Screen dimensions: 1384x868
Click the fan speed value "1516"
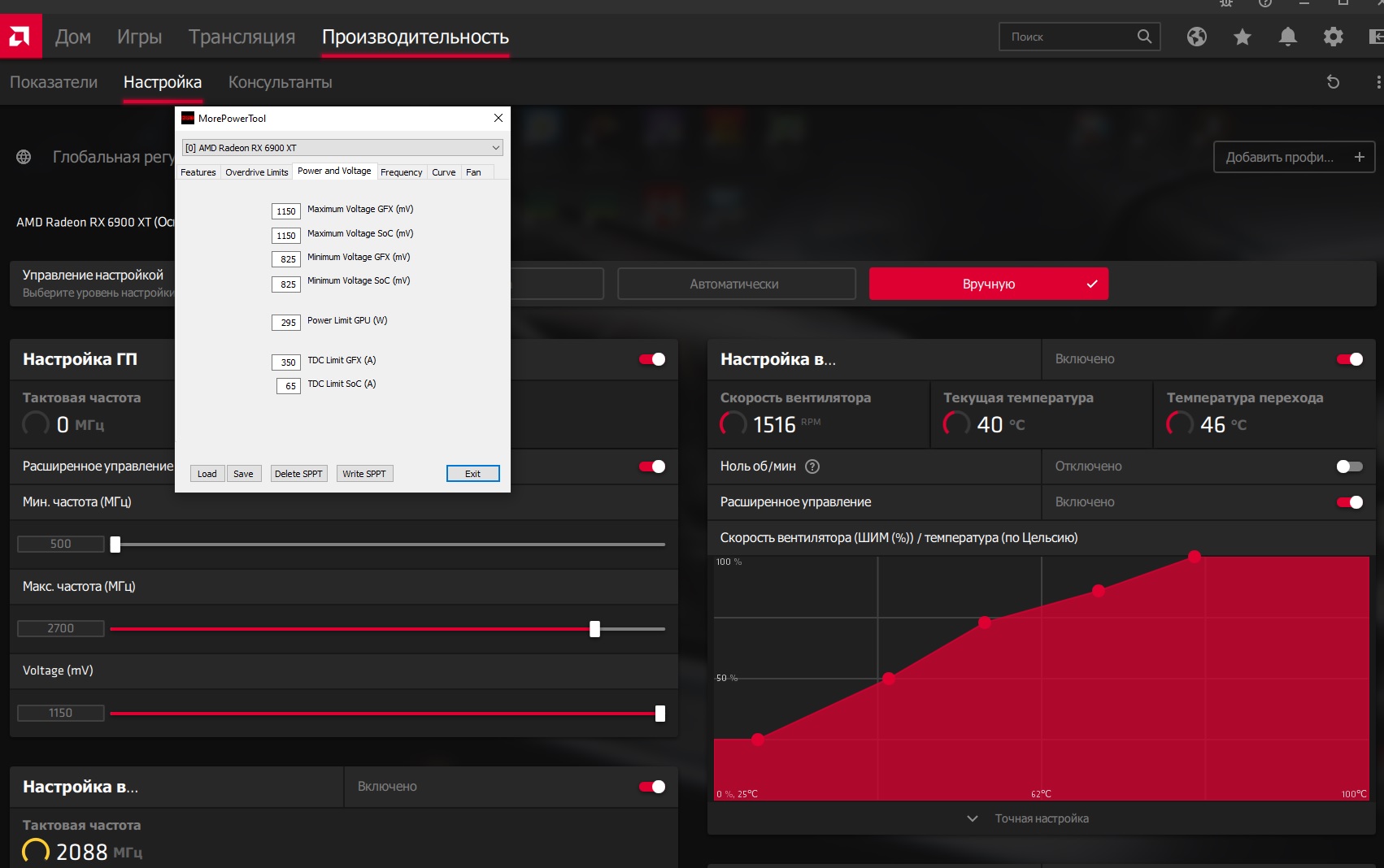pyautogui.click(x=774, y=424)
